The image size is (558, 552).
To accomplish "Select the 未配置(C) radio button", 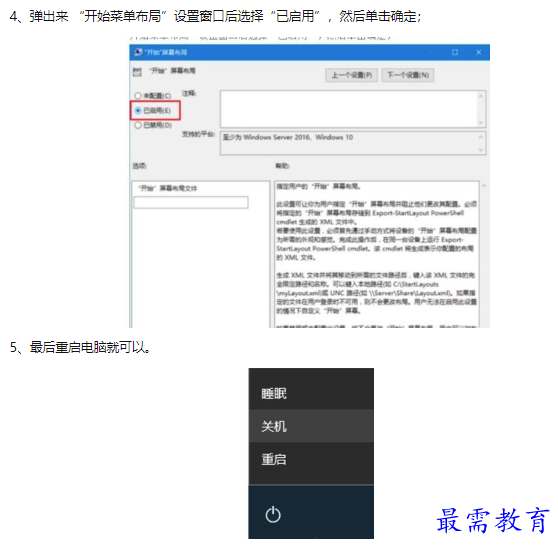I will [138, 96].
